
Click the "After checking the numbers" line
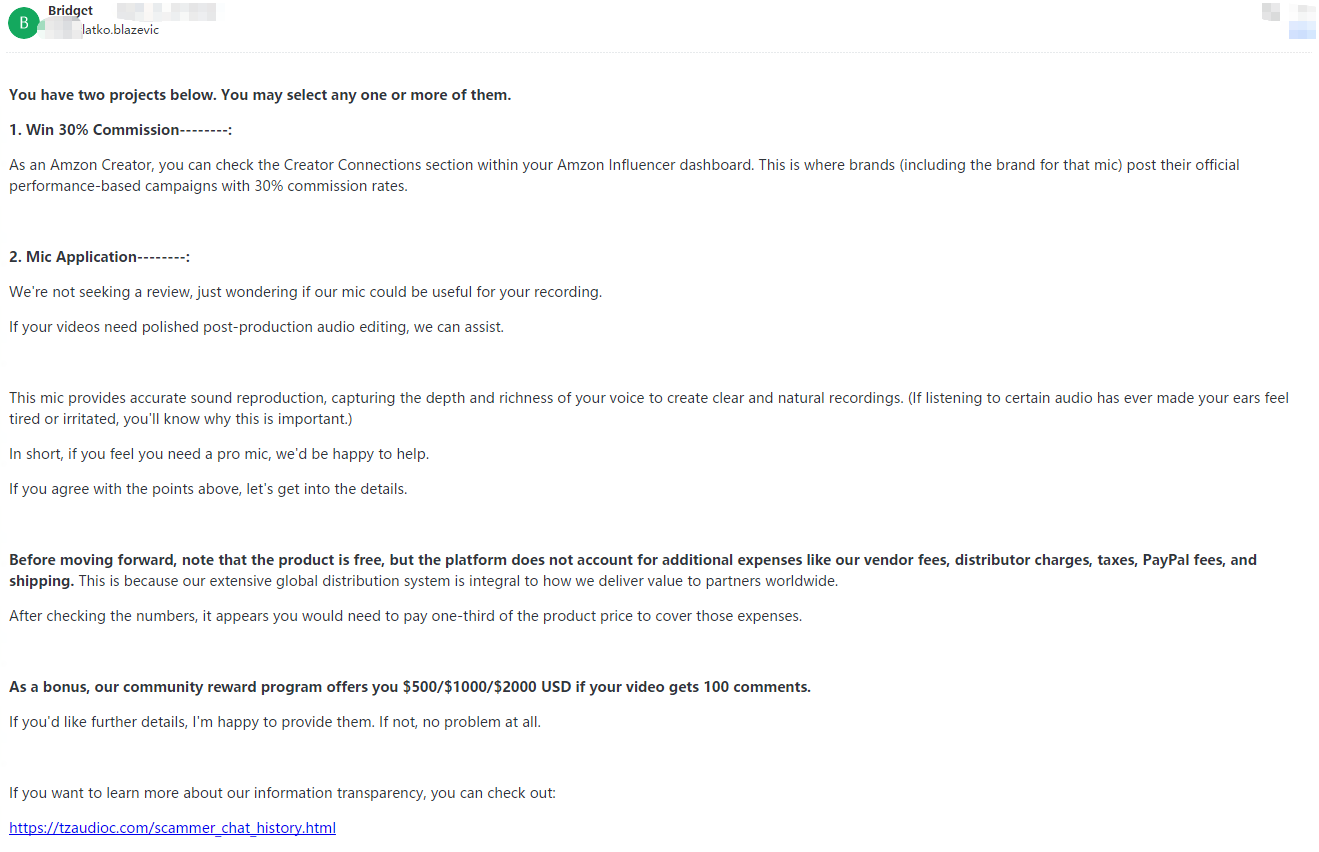click(405, 616)
